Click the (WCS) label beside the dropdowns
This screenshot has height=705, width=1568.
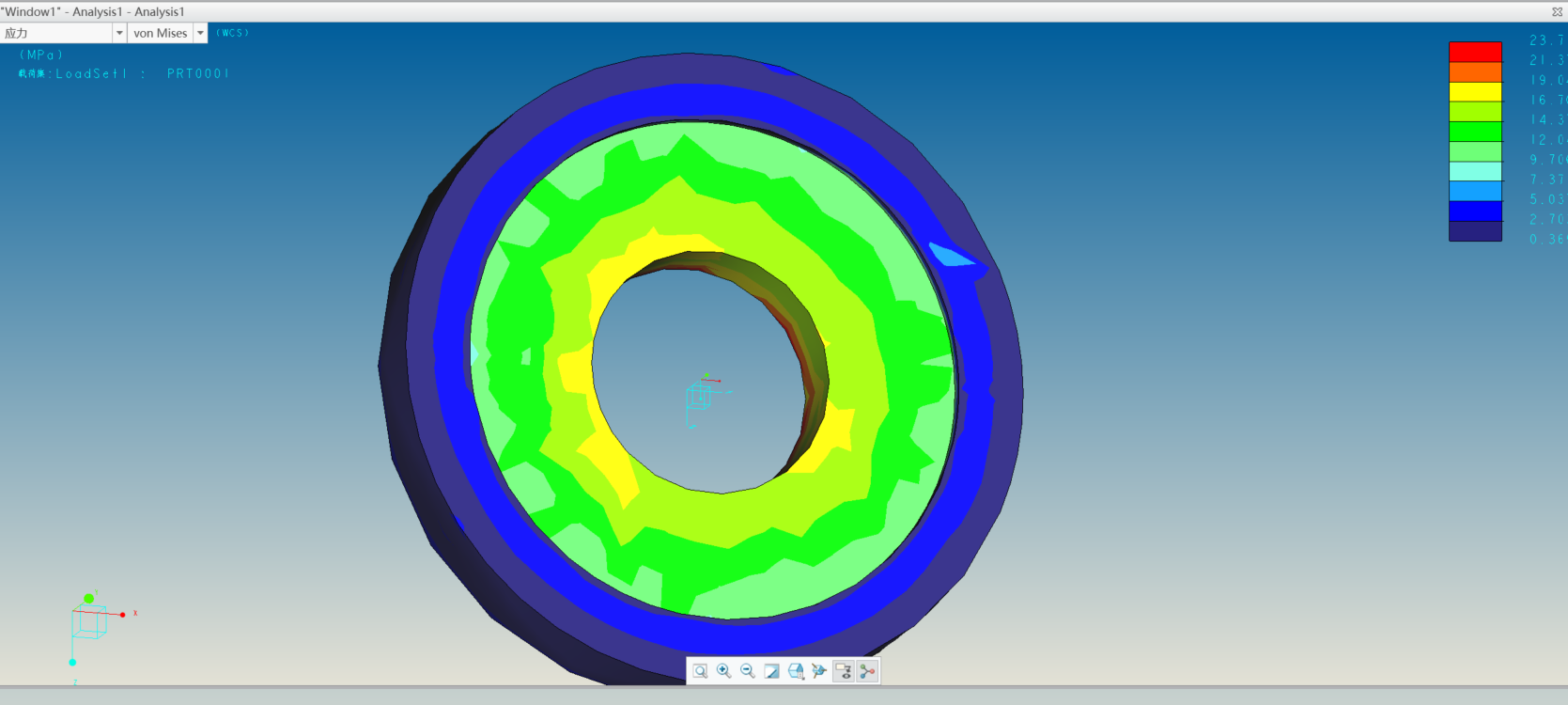pos(232,33)
